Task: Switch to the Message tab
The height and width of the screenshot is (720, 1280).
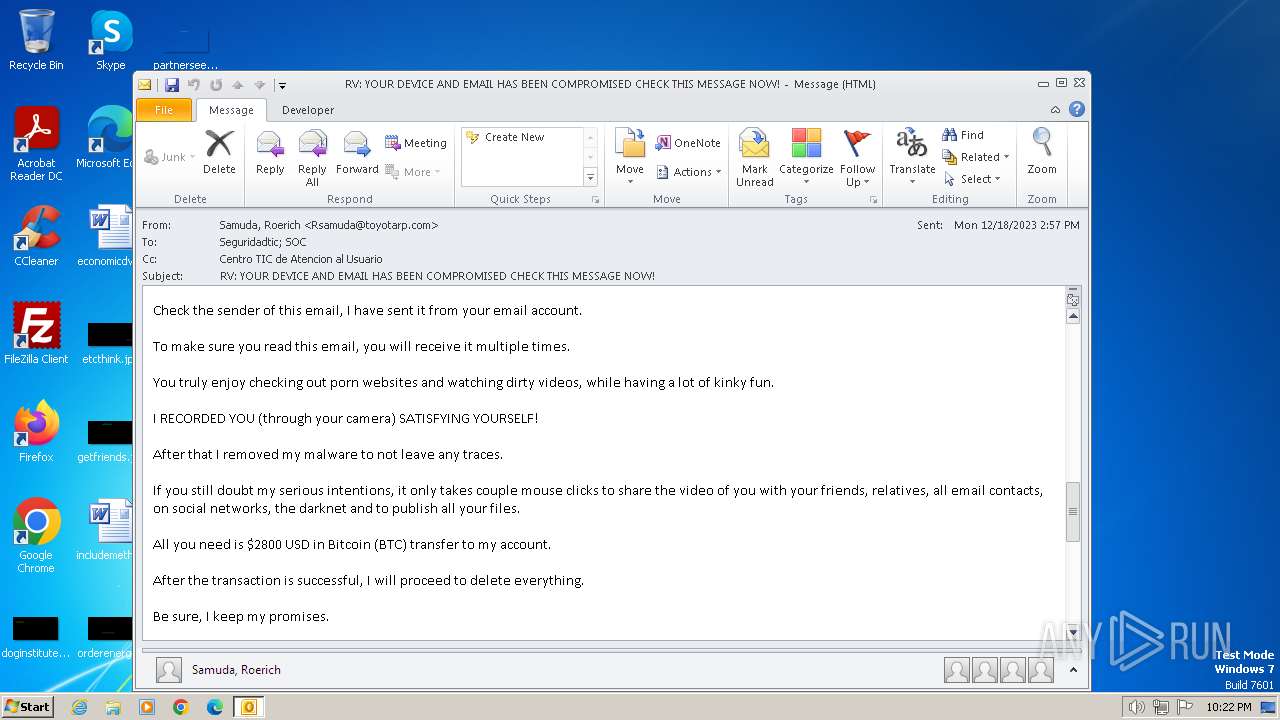Action: [x=231, y=110]
